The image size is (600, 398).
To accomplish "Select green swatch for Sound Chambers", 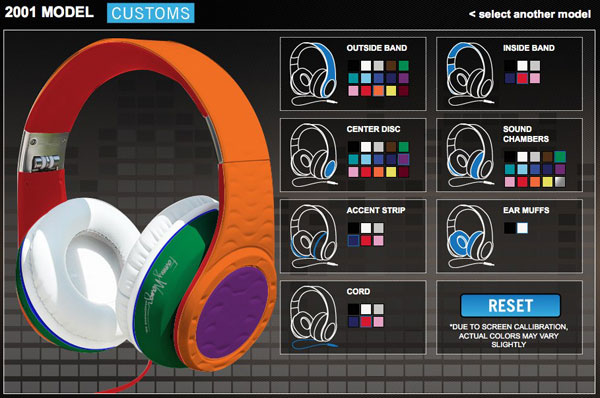I will [x=560, y=157].
